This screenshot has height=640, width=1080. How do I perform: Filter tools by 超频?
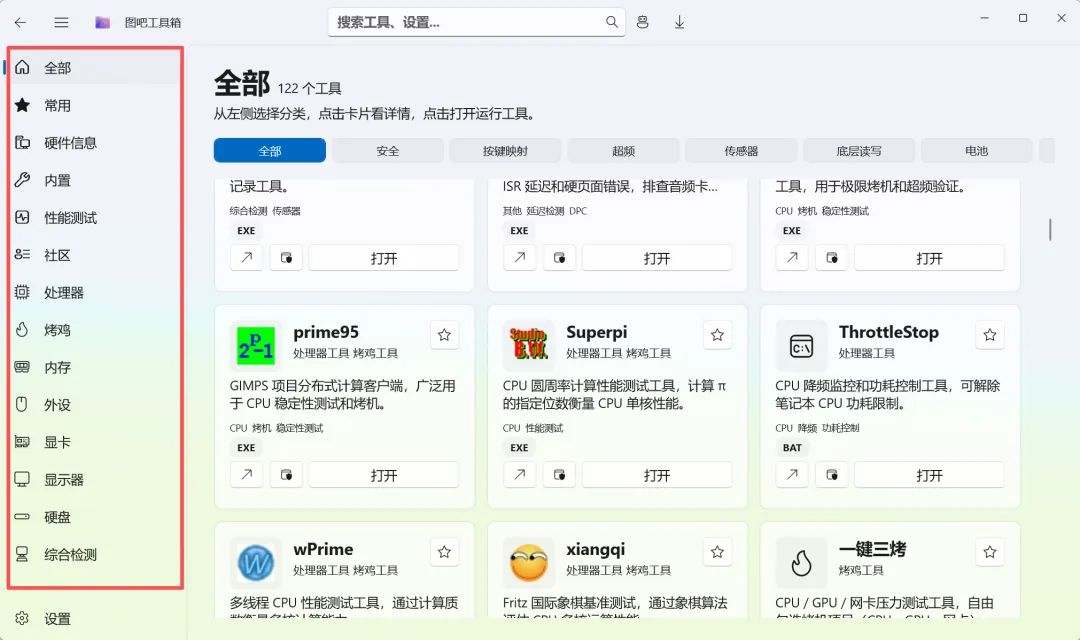623,151
